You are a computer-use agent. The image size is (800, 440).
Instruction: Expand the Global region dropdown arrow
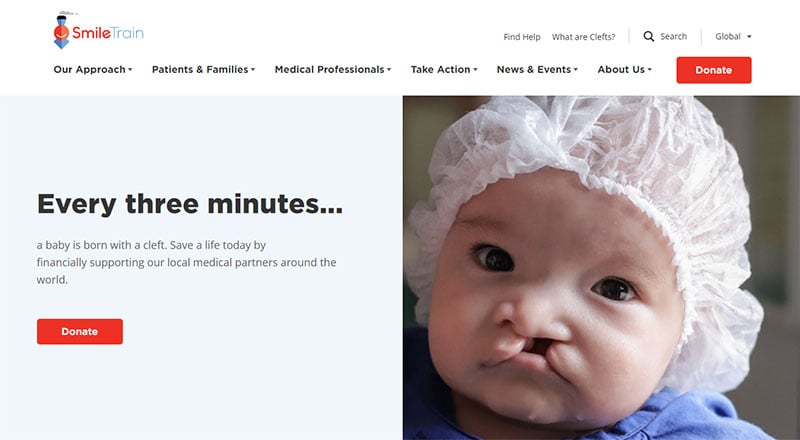tap(749, 37)
